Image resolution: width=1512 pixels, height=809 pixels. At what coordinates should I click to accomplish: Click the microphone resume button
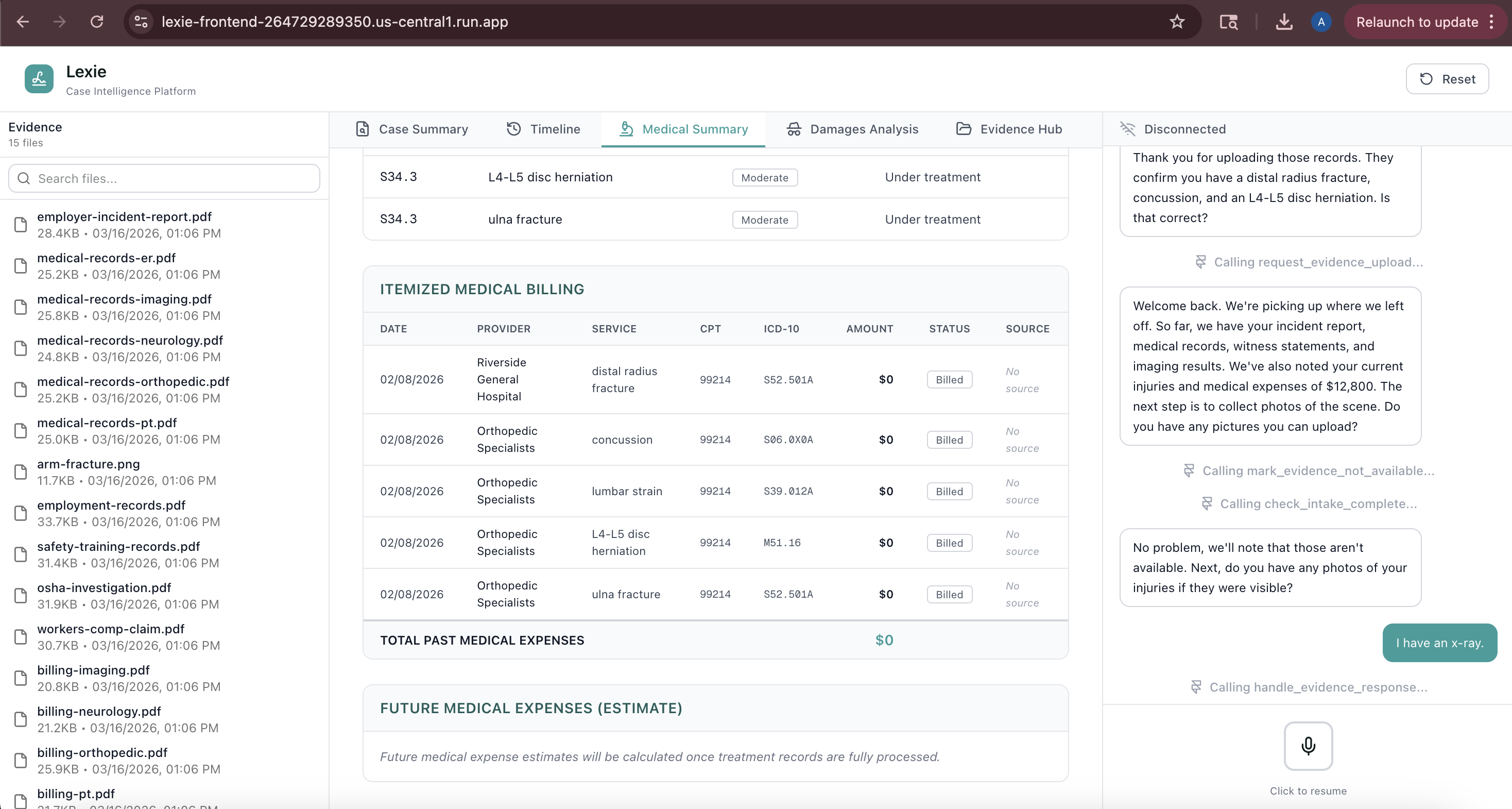pos(1308,746)
